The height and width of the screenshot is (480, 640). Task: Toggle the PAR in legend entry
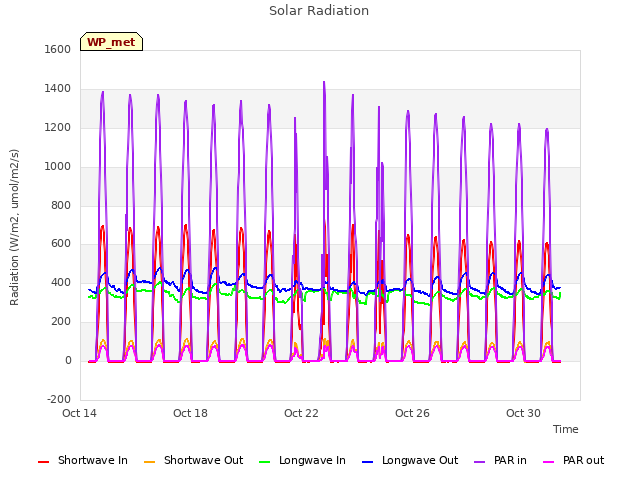[x=500, y=460]
